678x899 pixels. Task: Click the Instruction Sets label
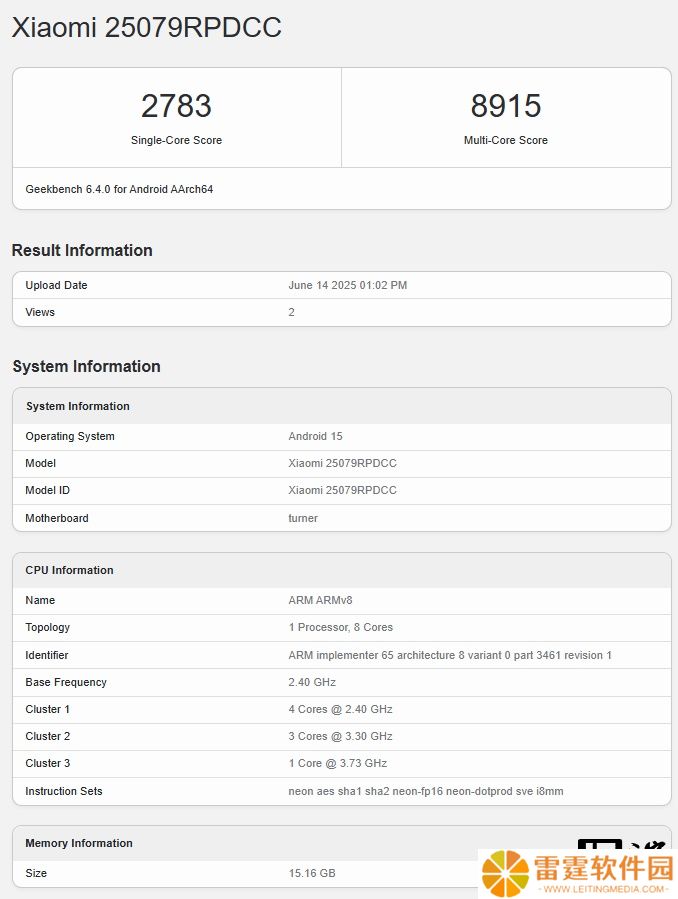64,791
